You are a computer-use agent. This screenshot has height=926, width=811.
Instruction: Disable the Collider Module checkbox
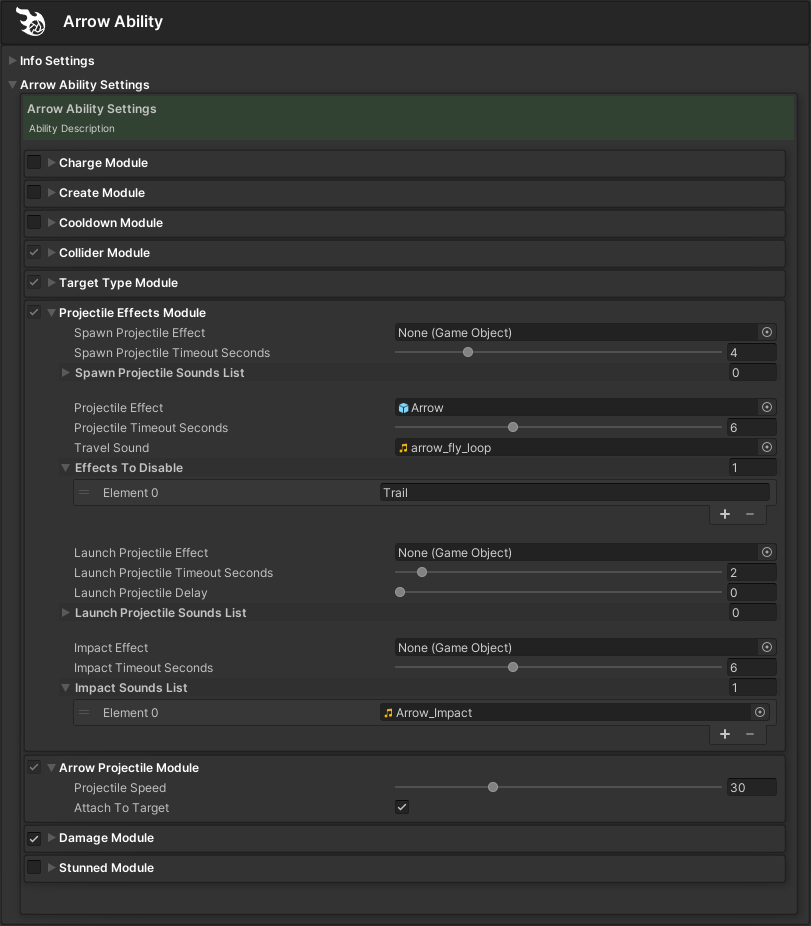pyautogui.click(x=35, y=253)
